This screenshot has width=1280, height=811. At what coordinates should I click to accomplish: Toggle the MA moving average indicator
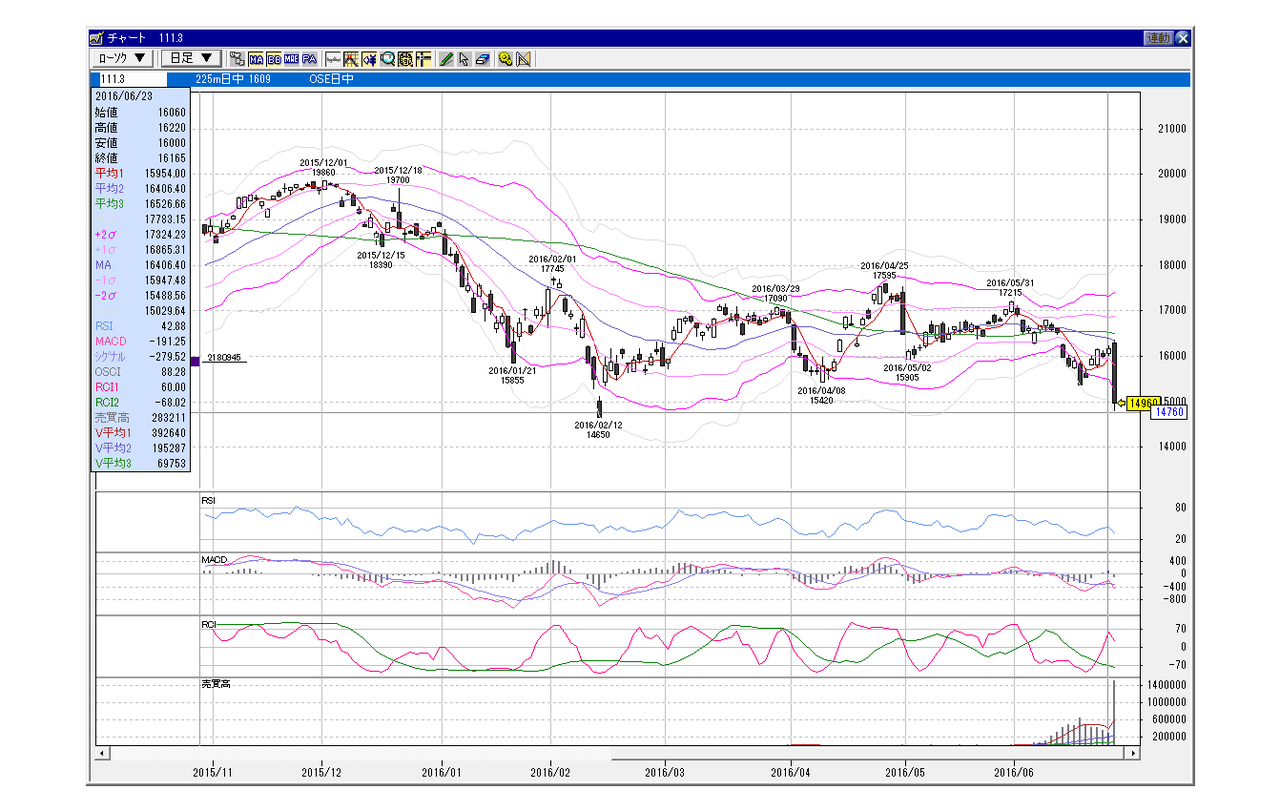256,58
